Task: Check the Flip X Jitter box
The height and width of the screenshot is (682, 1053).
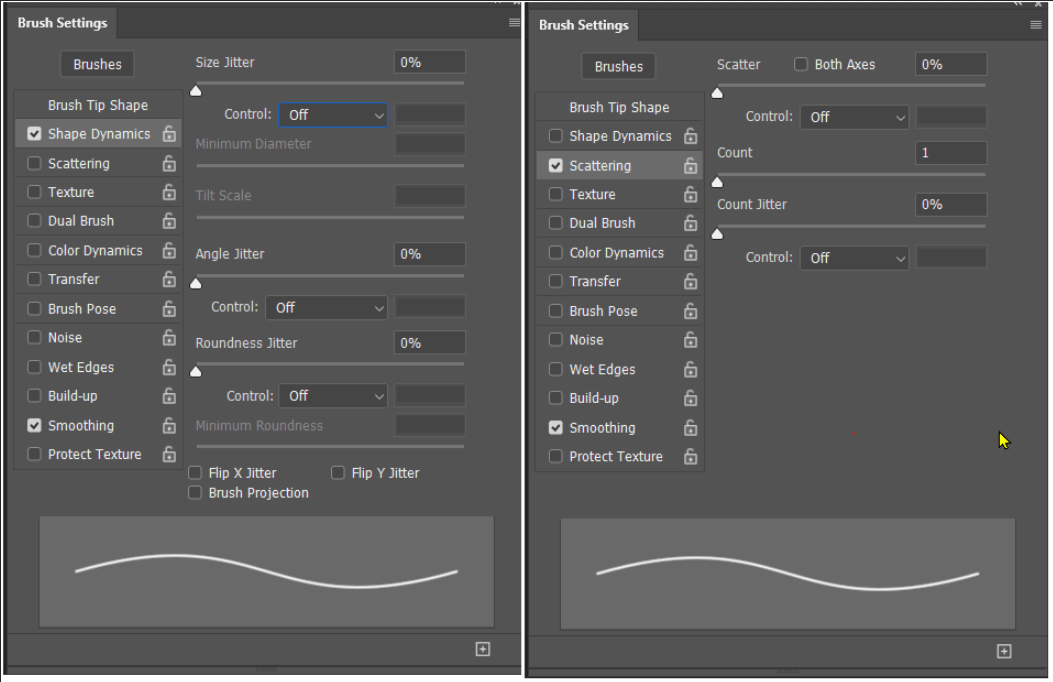Action: [x=195, y=472]
